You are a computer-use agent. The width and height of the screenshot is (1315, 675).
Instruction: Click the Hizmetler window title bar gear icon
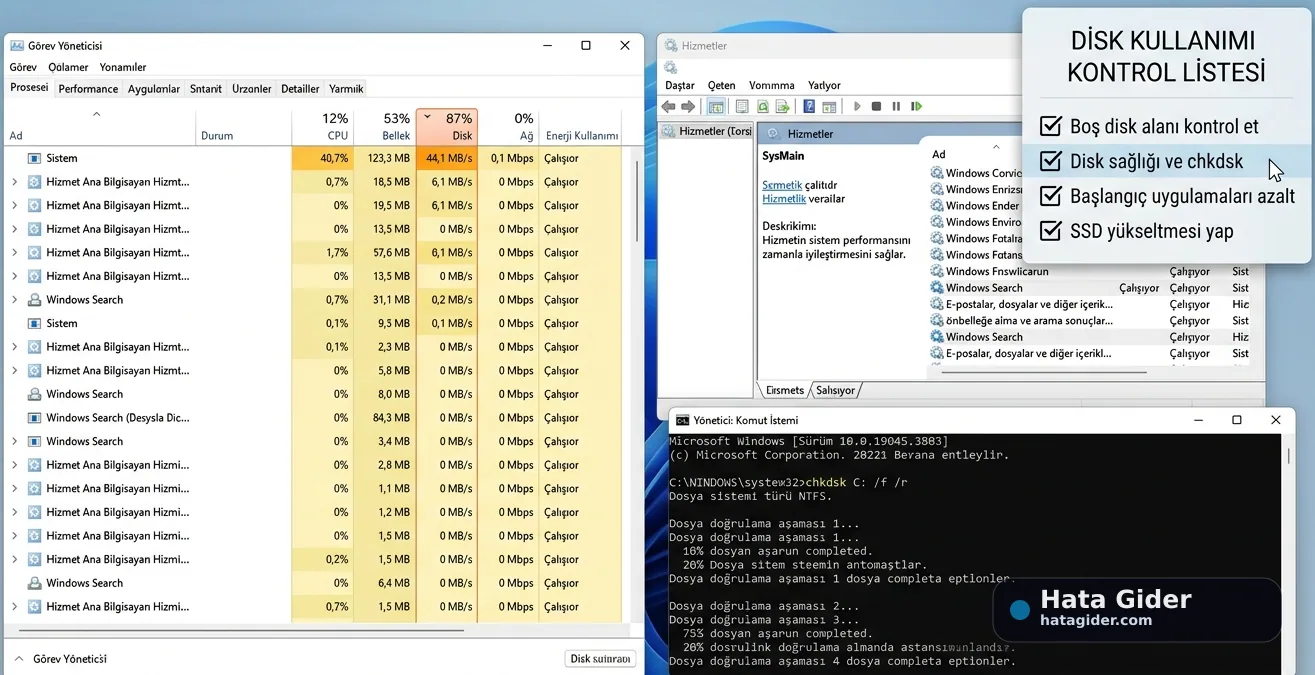[x=671, y=46]
